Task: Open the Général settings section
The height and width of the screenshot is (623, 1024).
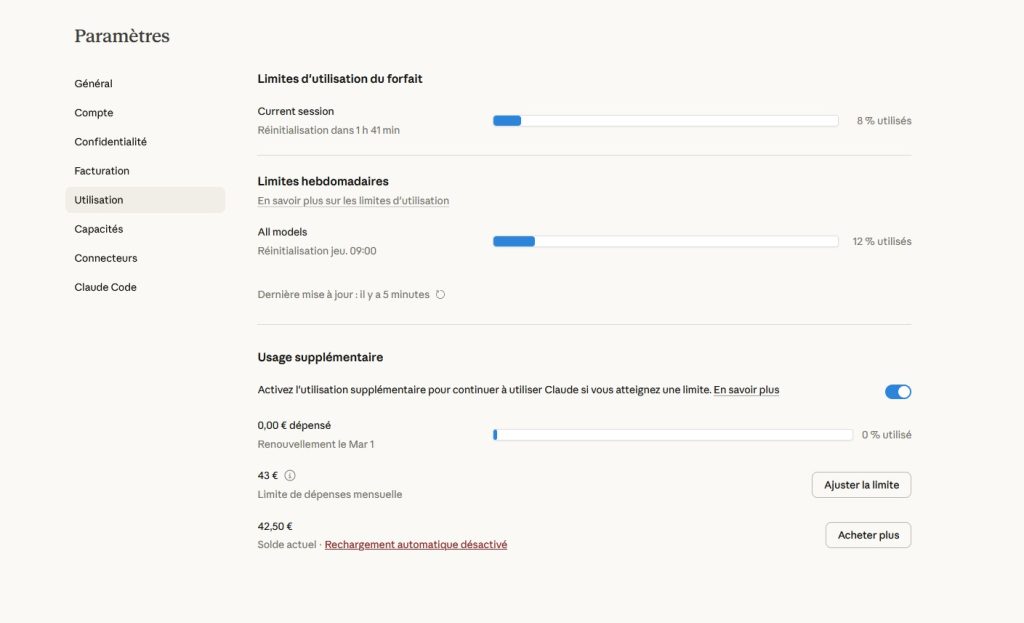Action: pos(93,83)
